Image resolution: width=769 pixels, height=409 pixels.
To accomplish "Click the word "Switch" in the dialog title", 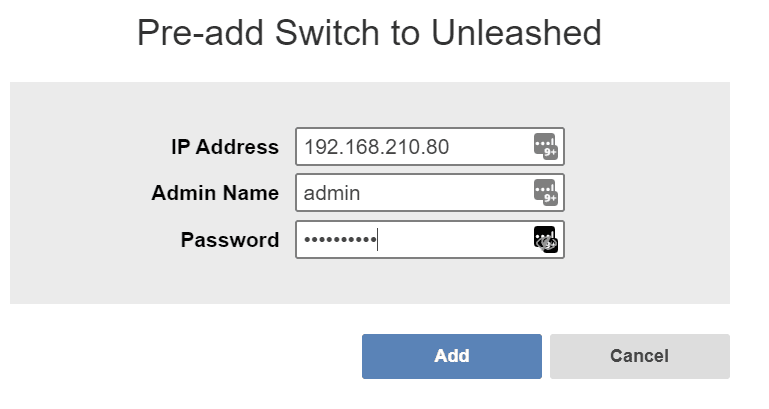I will 327,33.
